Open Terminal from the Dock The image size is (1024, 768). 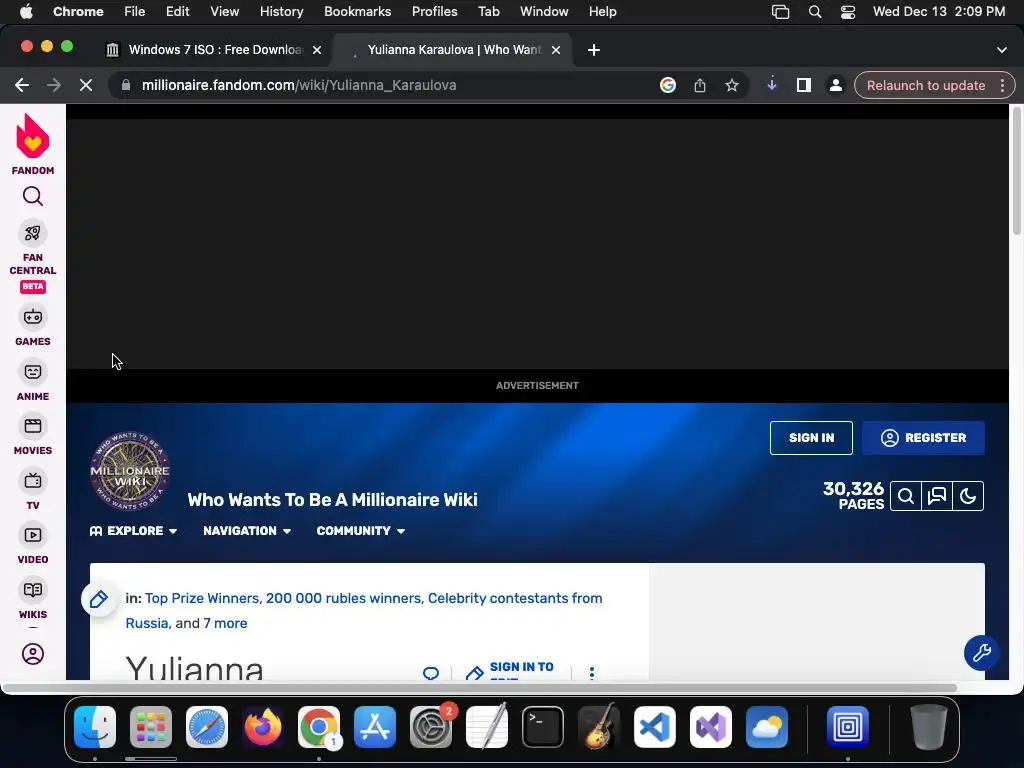543,726
